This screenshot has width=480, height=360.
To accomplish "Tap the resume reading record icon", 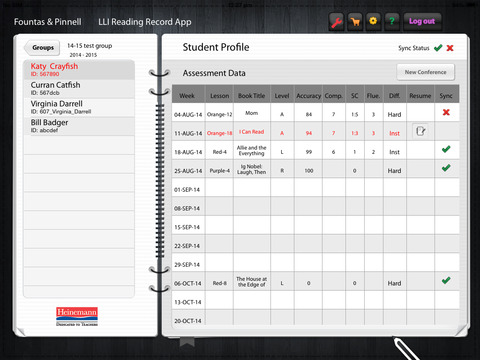I will click(x=420, y=131).
